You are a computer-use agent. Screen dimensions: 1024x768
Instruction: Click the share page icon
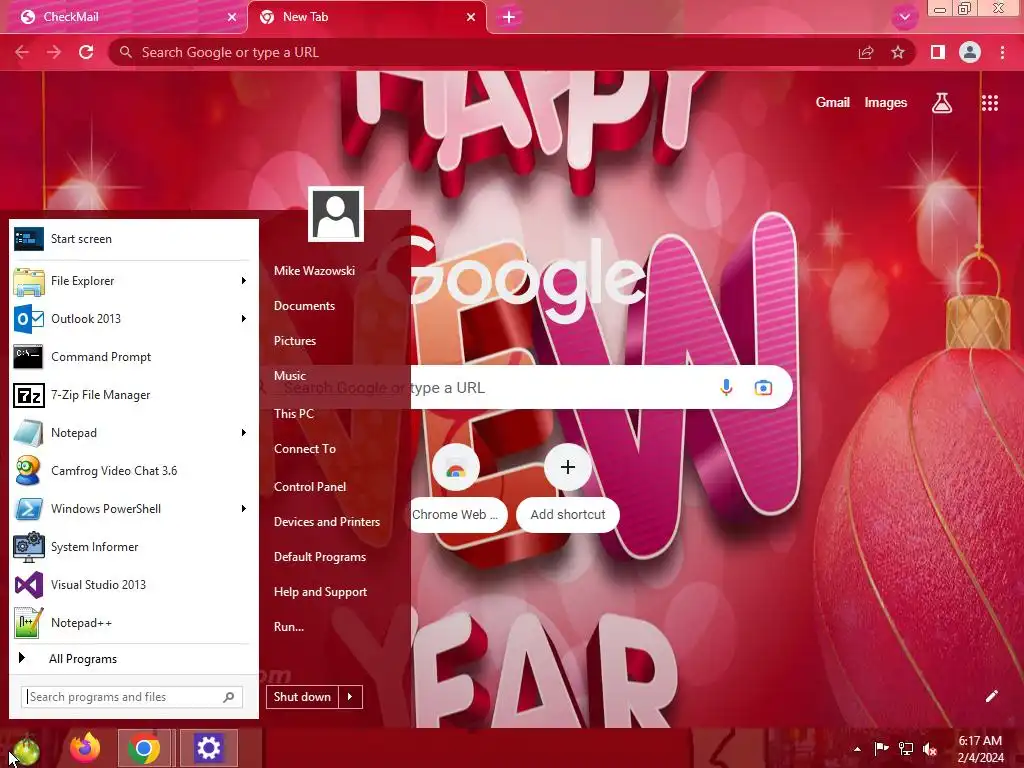(866, 52)
